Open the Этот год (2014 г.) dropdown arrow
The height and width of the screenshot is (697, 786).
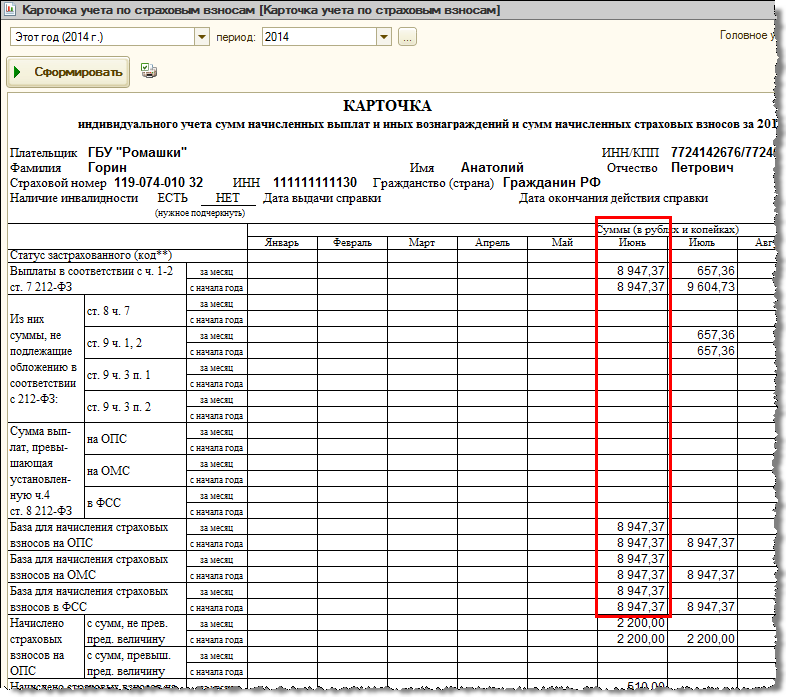pos(202,37)
